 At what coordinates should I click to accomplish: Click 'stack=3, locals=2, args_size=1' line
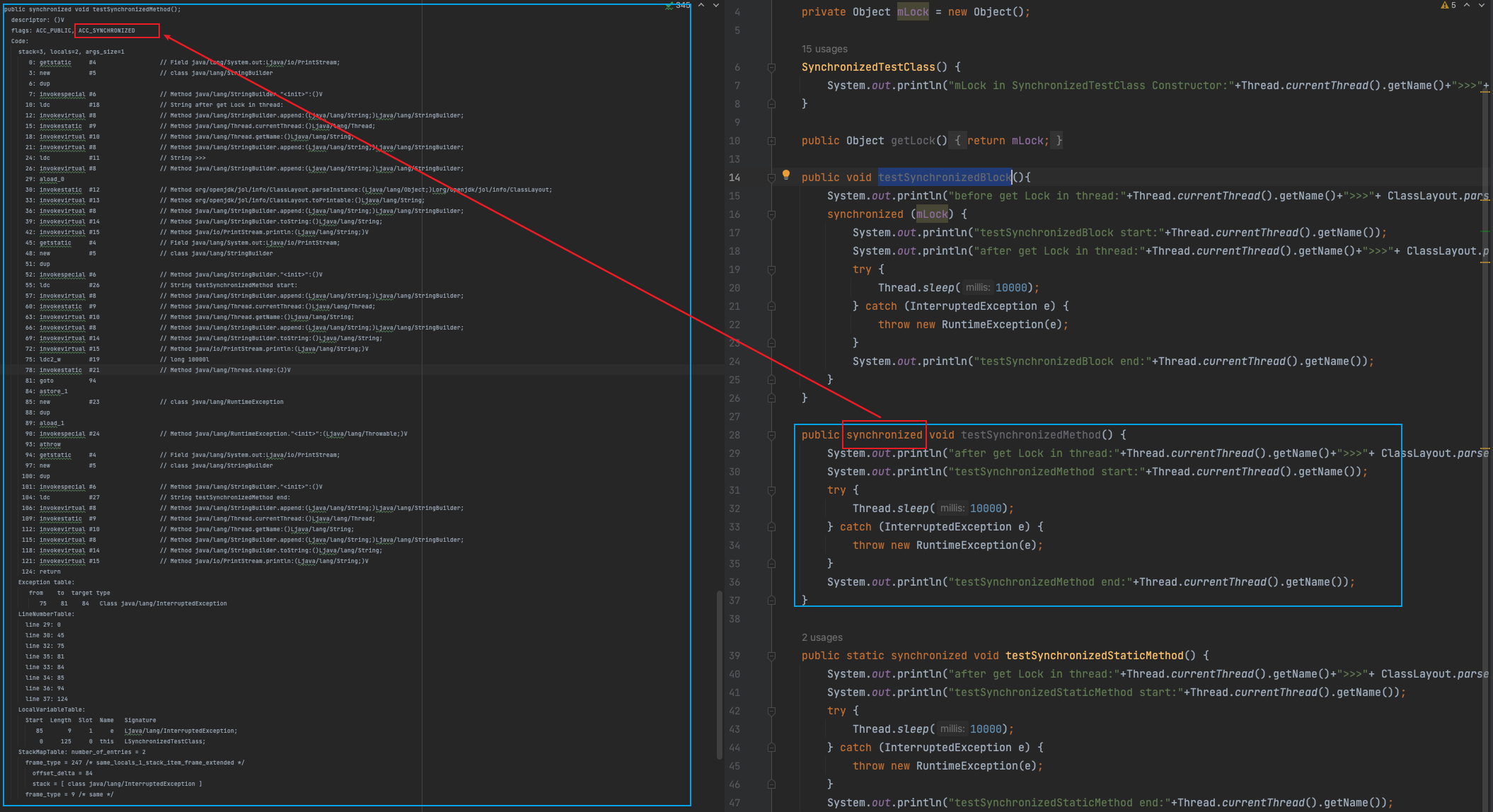tap(71, 52)
